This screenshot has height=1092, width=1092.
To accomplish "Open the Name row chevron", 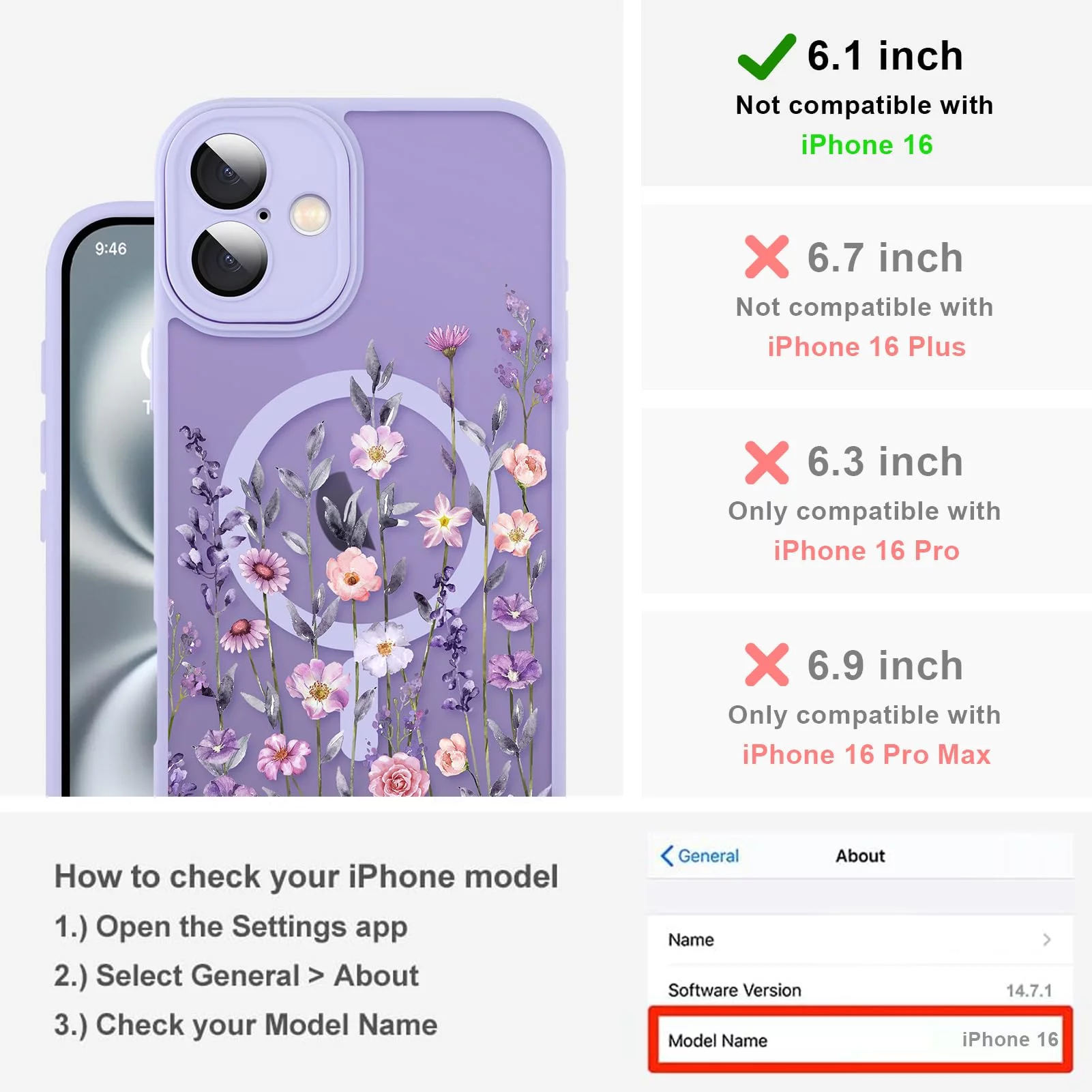I will (x=1047, y=939).
